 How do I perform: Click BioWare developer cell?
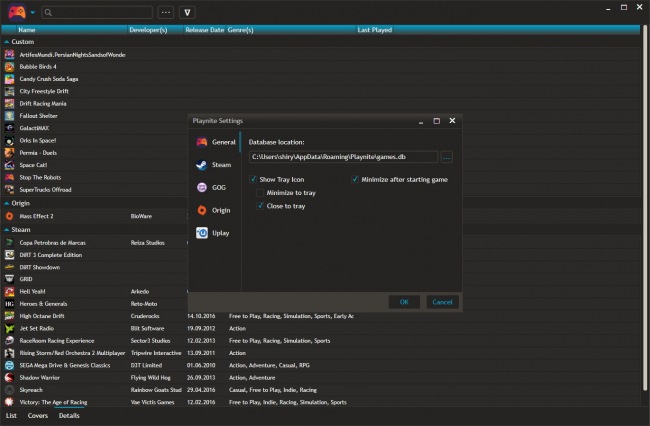(141, 216)
